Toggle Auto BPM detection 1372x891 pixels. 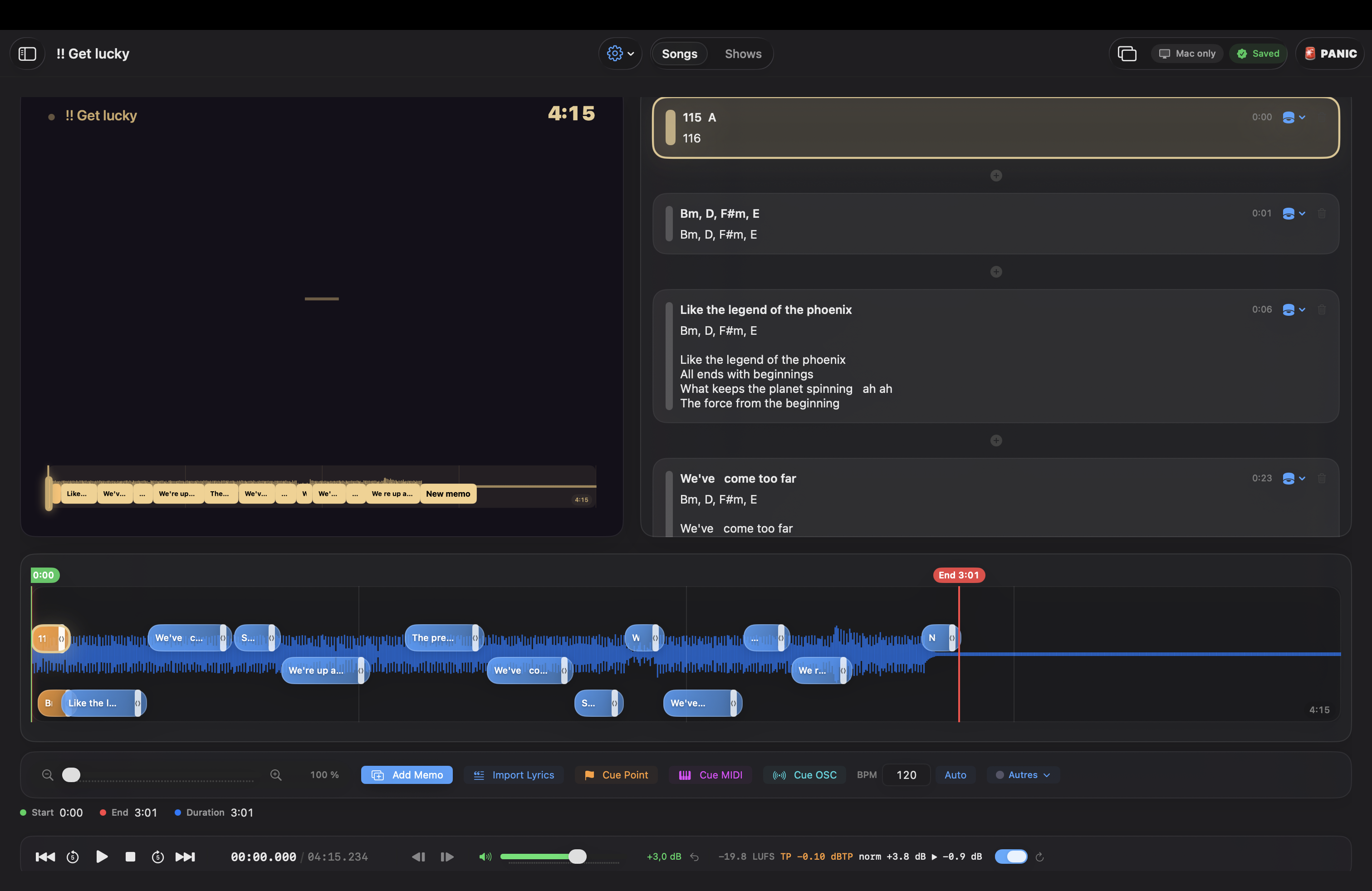click(955, 774)
